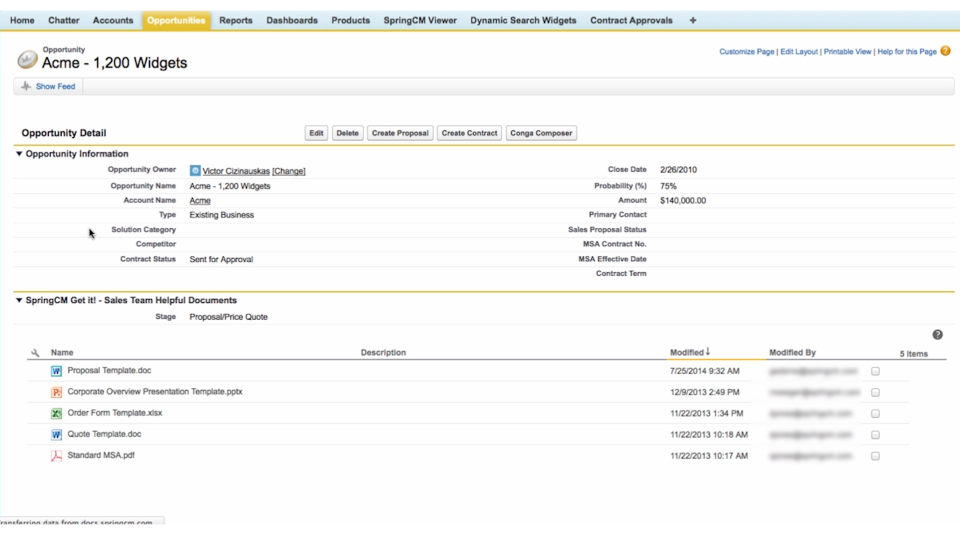
Task: Click the Conga Composer button
Action: click(x=541, y=133)
